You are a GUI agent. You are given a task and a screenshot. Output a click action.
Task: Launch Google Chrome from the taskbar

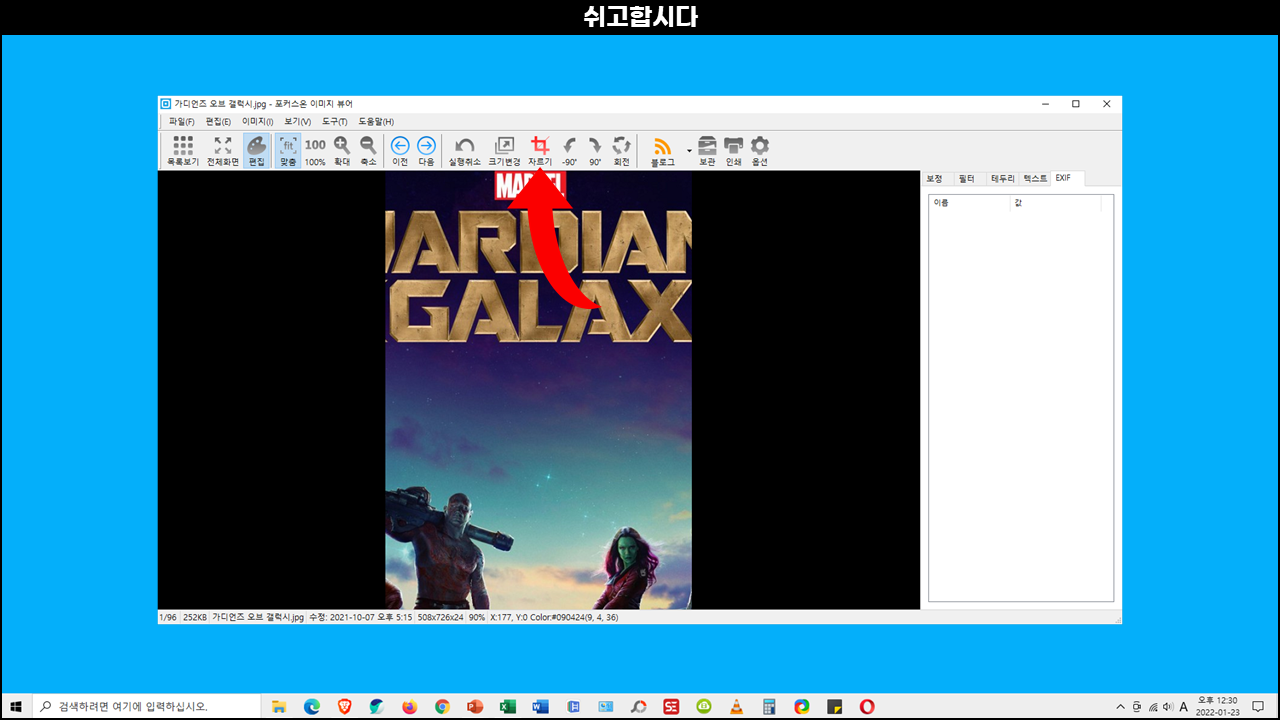442,706
